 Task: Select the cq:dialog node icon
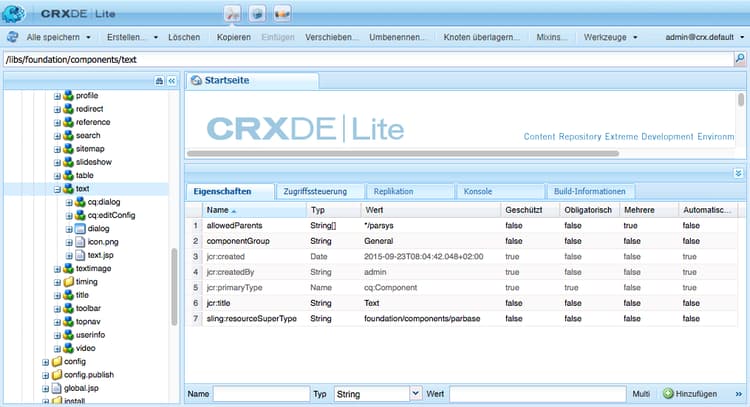80,202
